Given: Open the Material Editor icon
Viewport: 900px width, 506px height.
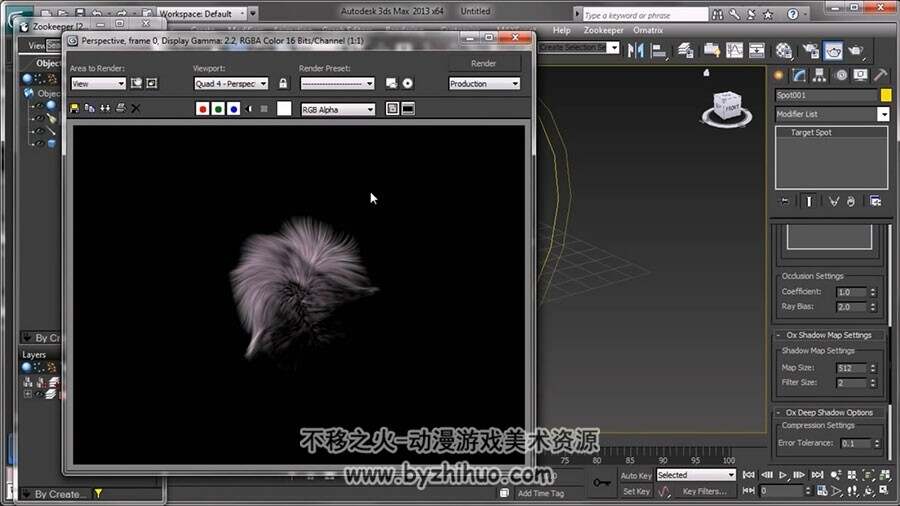Looking at the screenshot, I should tap(783, 51).
